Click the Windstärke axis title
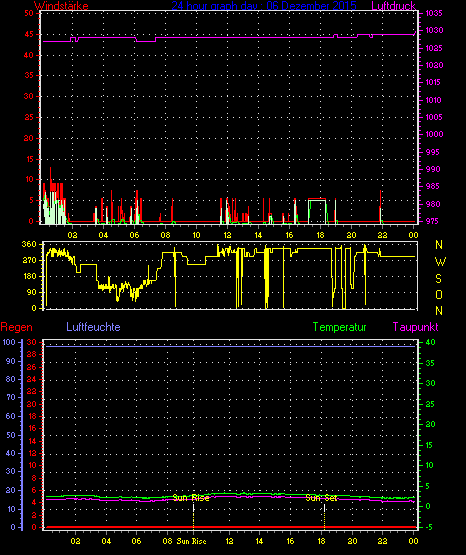 (x=61, y=6)
